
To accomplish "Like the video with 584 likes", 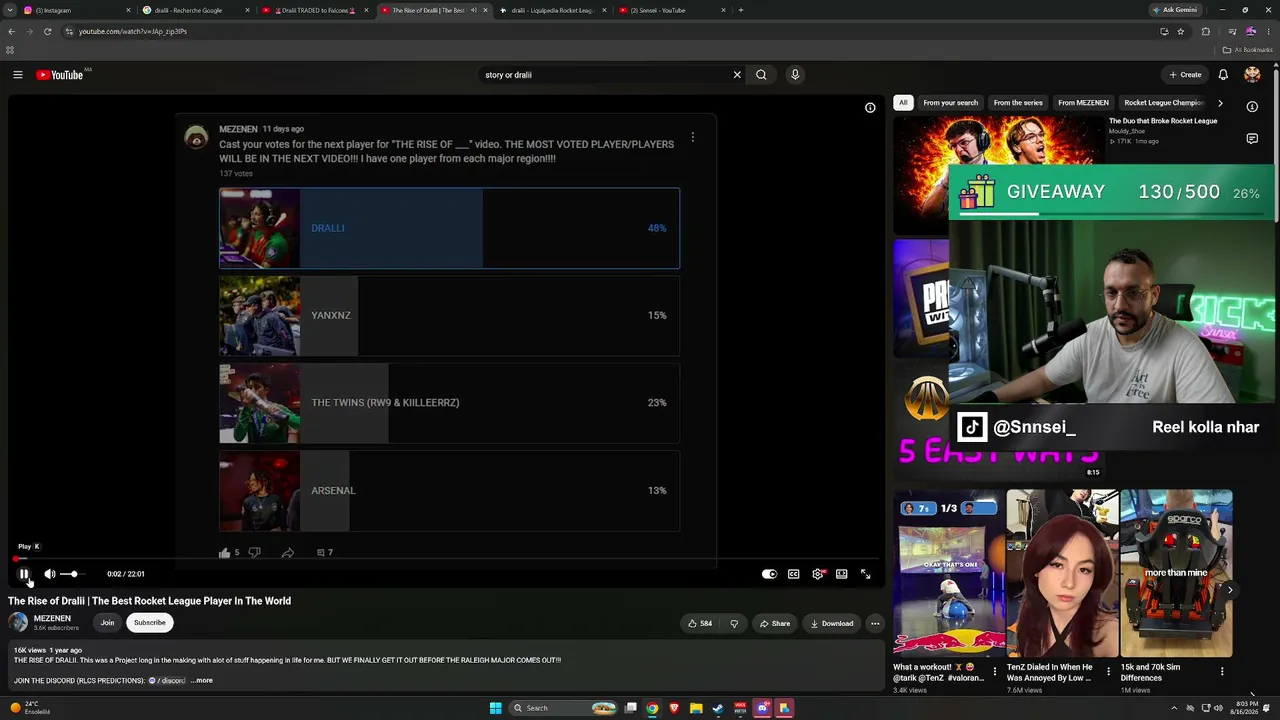I will [700, 623].
